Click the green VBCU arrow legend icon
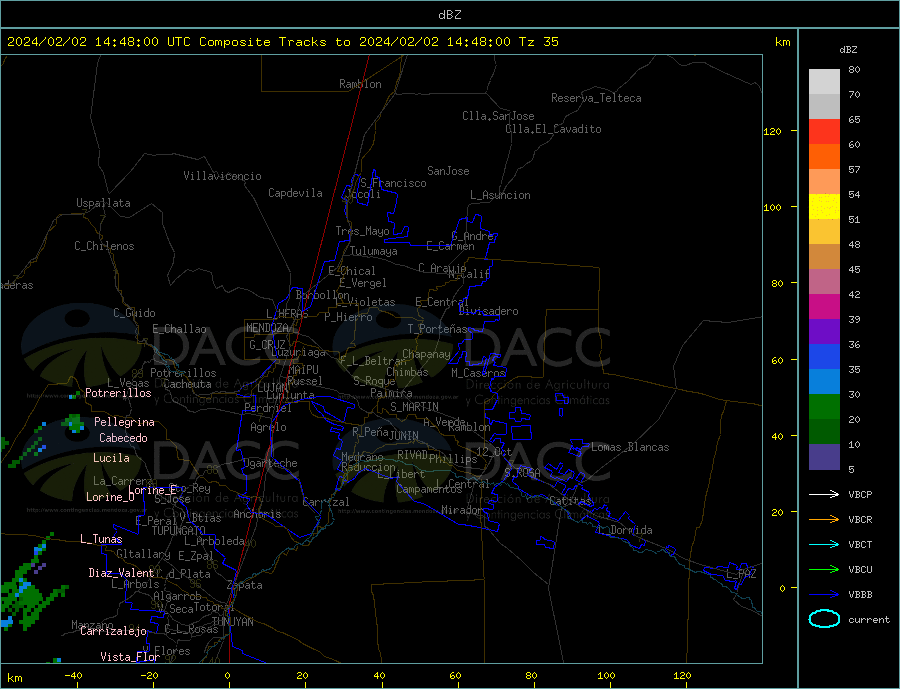This screenshot has width=900, height=689. [824, 569]
